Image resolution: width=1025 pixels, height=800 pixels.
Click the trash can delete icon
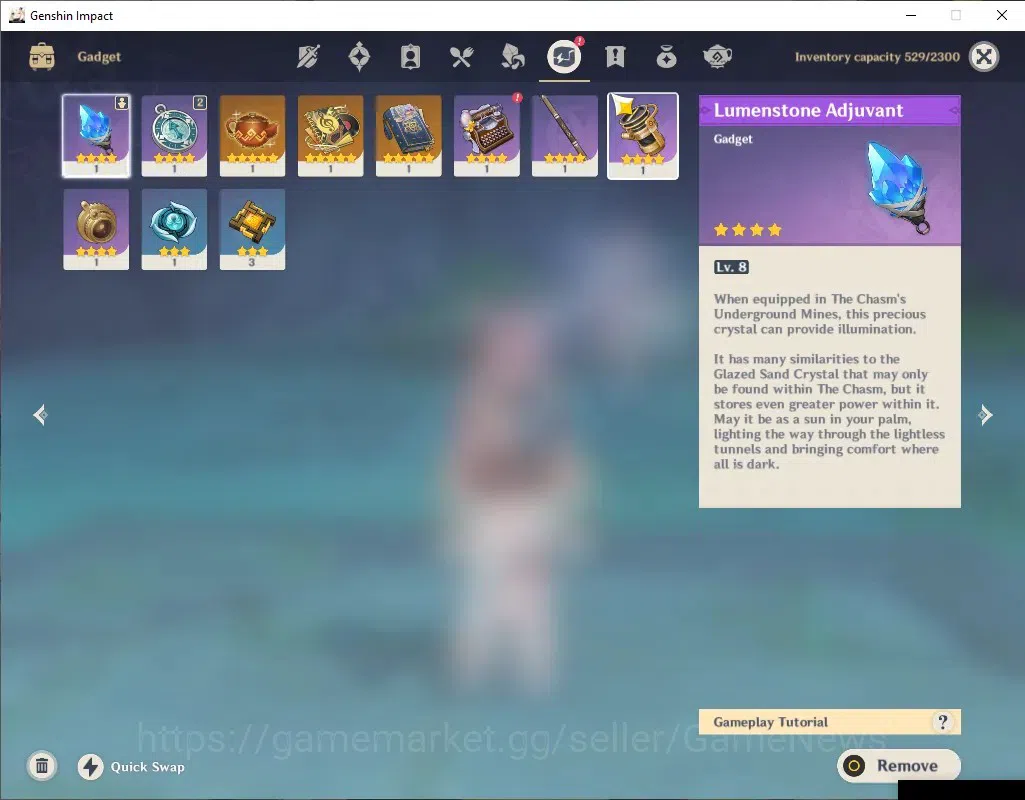(x=42, y=766)
